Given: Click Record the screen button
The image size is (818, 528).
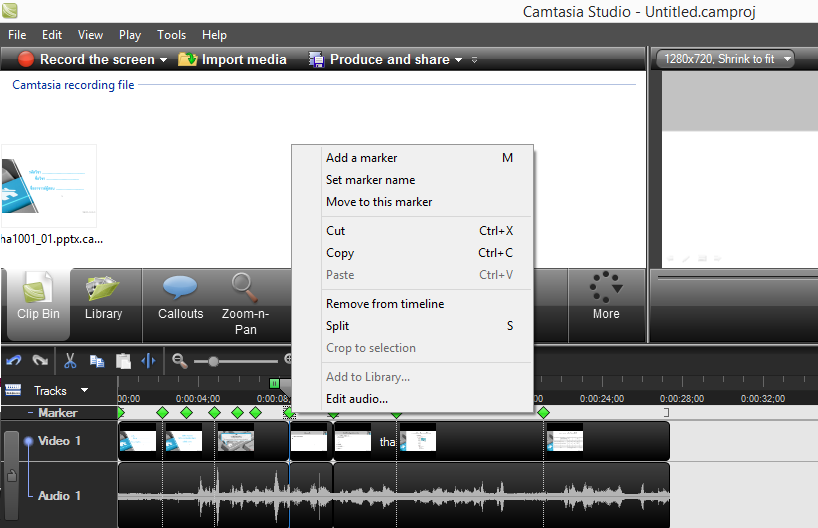Looking at the screenshot, I should tap(86, 60).
